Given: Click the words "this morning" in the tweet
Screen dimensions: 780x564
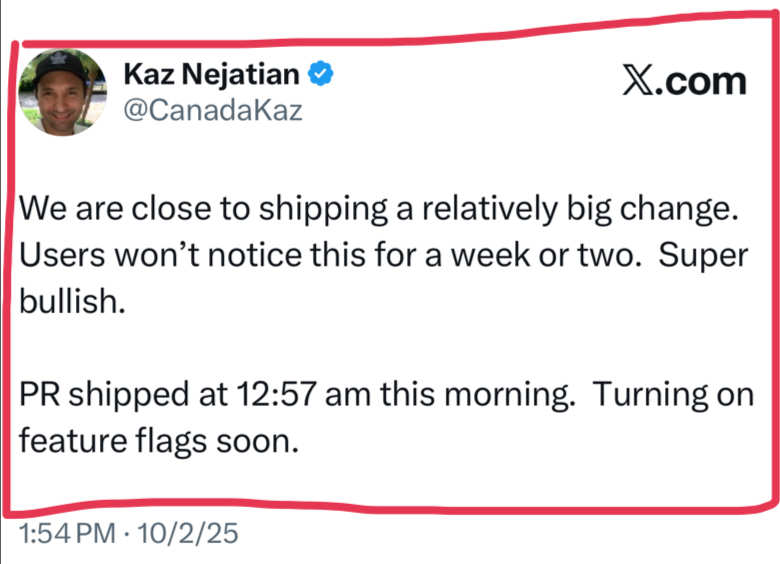Looking at the screenshot, I should pyautogui.click(x=474, y=393).
